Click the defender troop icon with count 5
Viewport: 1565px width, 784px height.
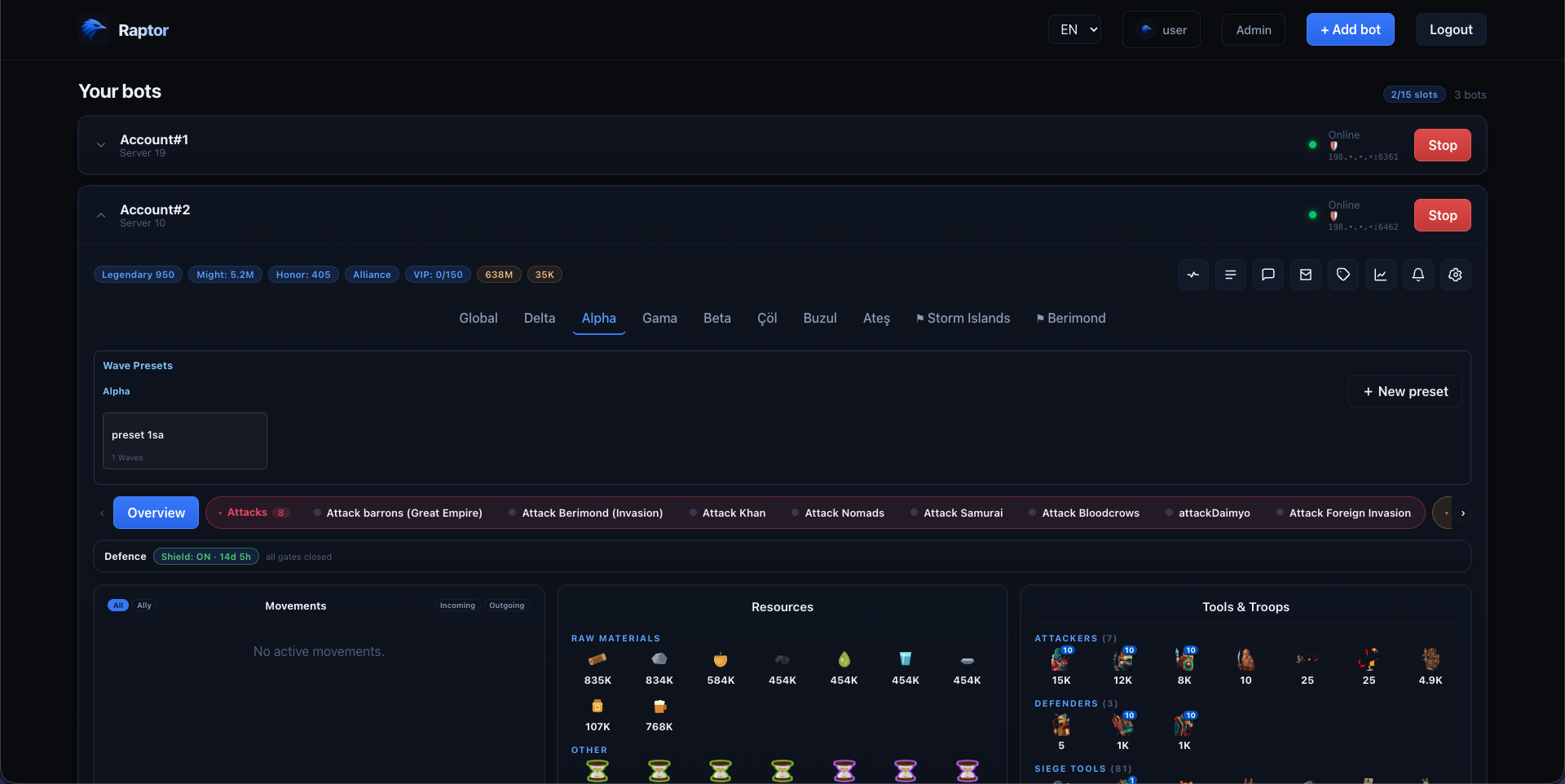tap(1061, 724)
